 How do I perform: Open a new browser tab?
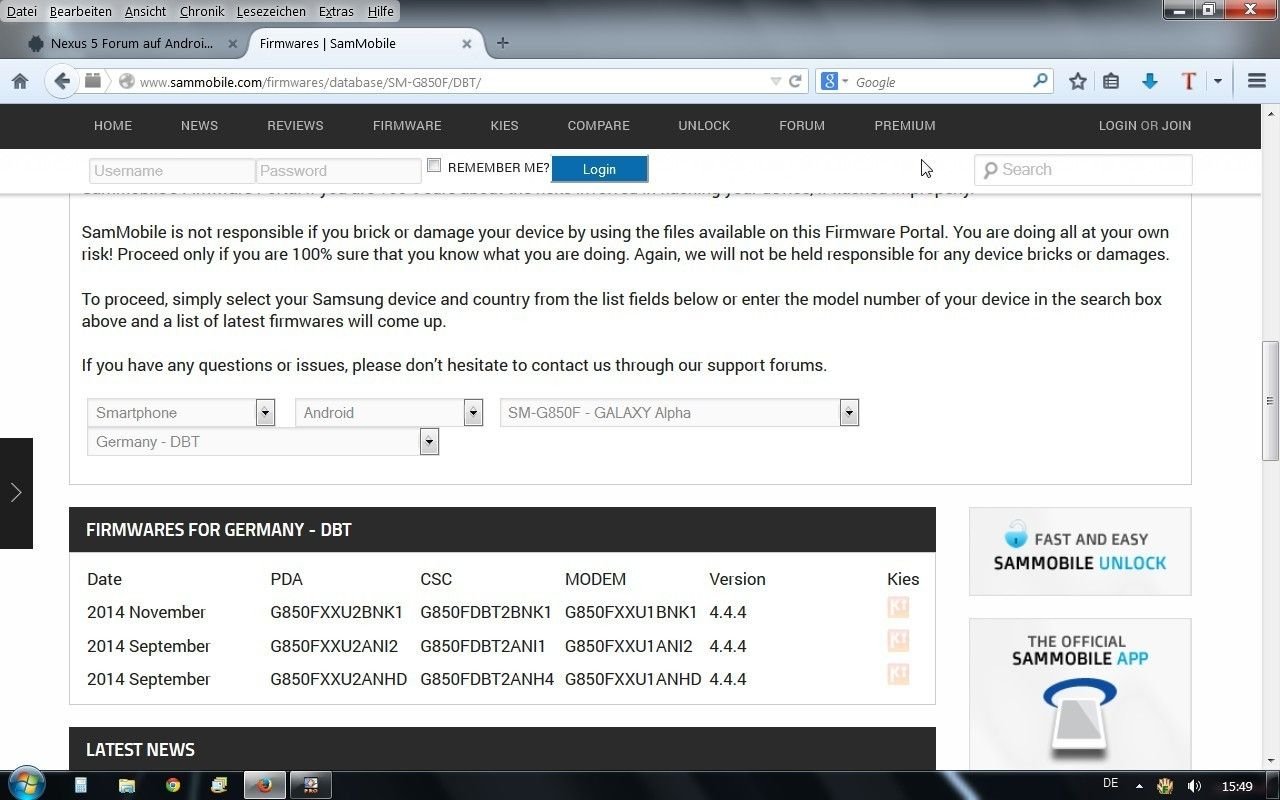502,43
